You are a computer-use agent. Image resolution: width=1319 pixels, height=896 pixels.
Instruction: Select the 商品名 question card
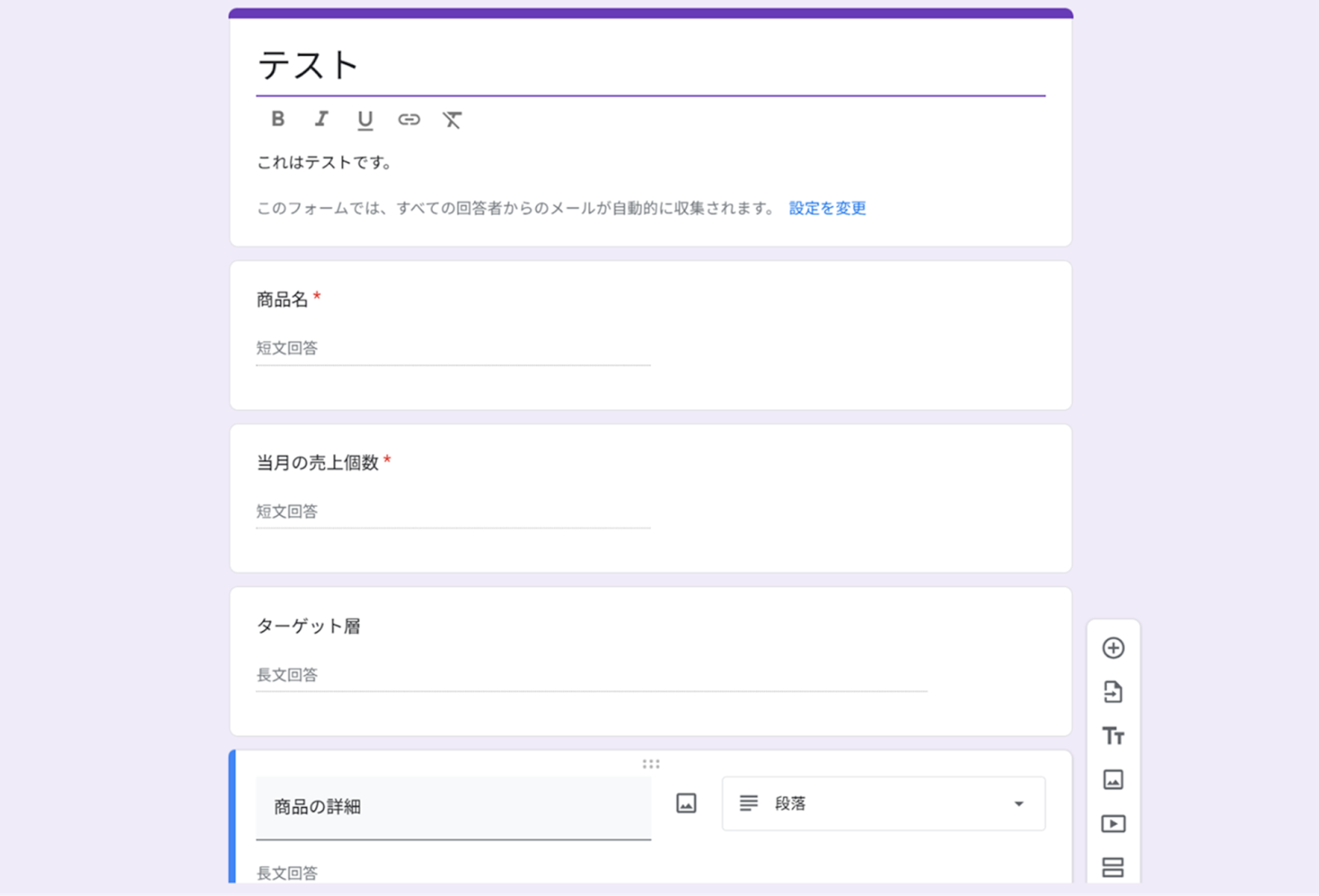[x=650, y=335]
